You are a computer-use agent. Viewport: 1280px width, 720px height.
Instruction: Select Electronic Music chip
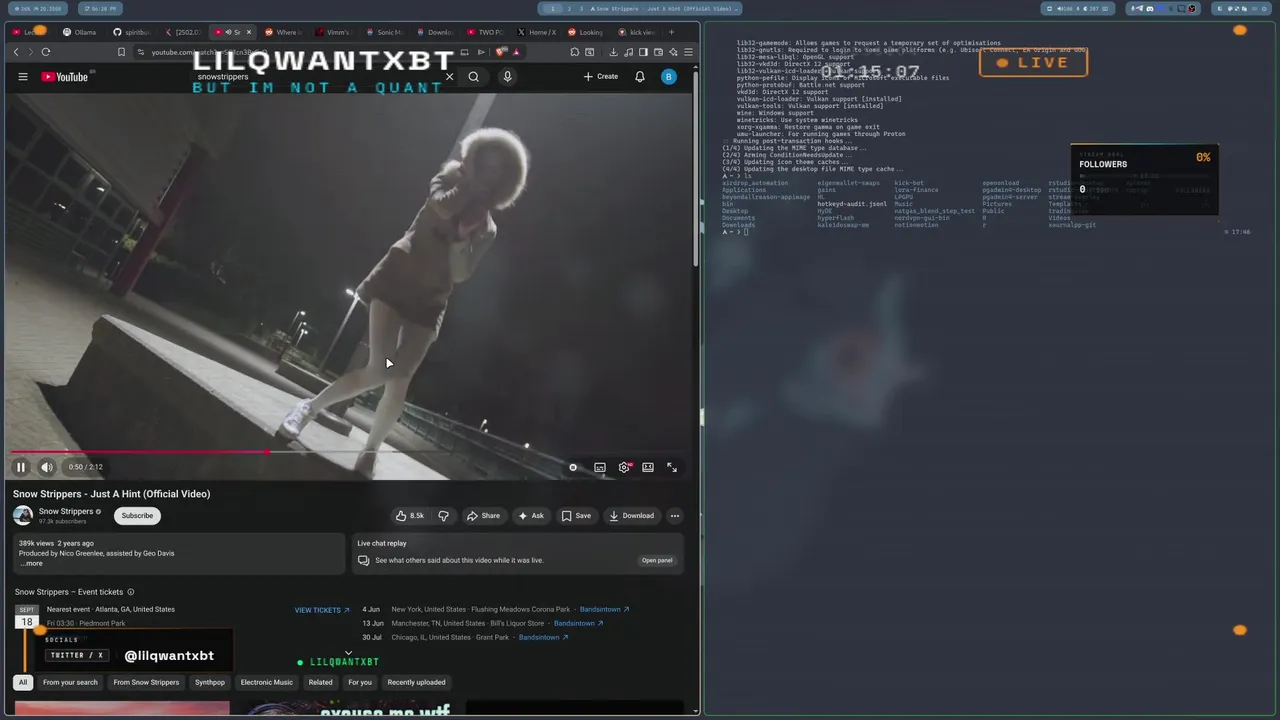[267, 682]
